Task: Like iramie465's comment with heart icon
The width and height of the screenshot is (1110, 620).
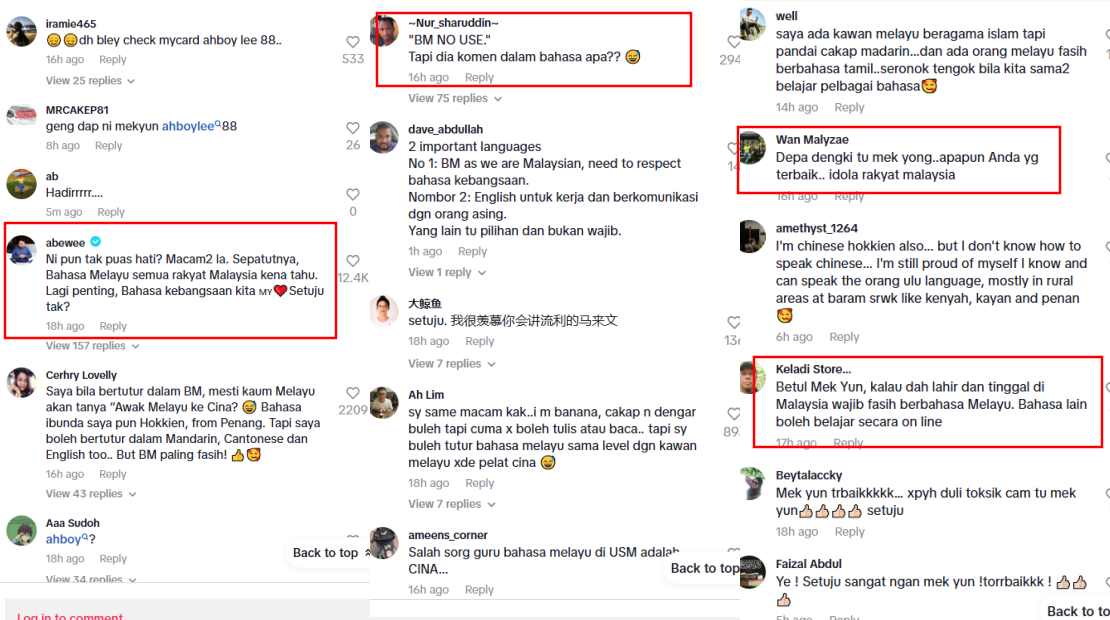Action: [x=353, y=42]
